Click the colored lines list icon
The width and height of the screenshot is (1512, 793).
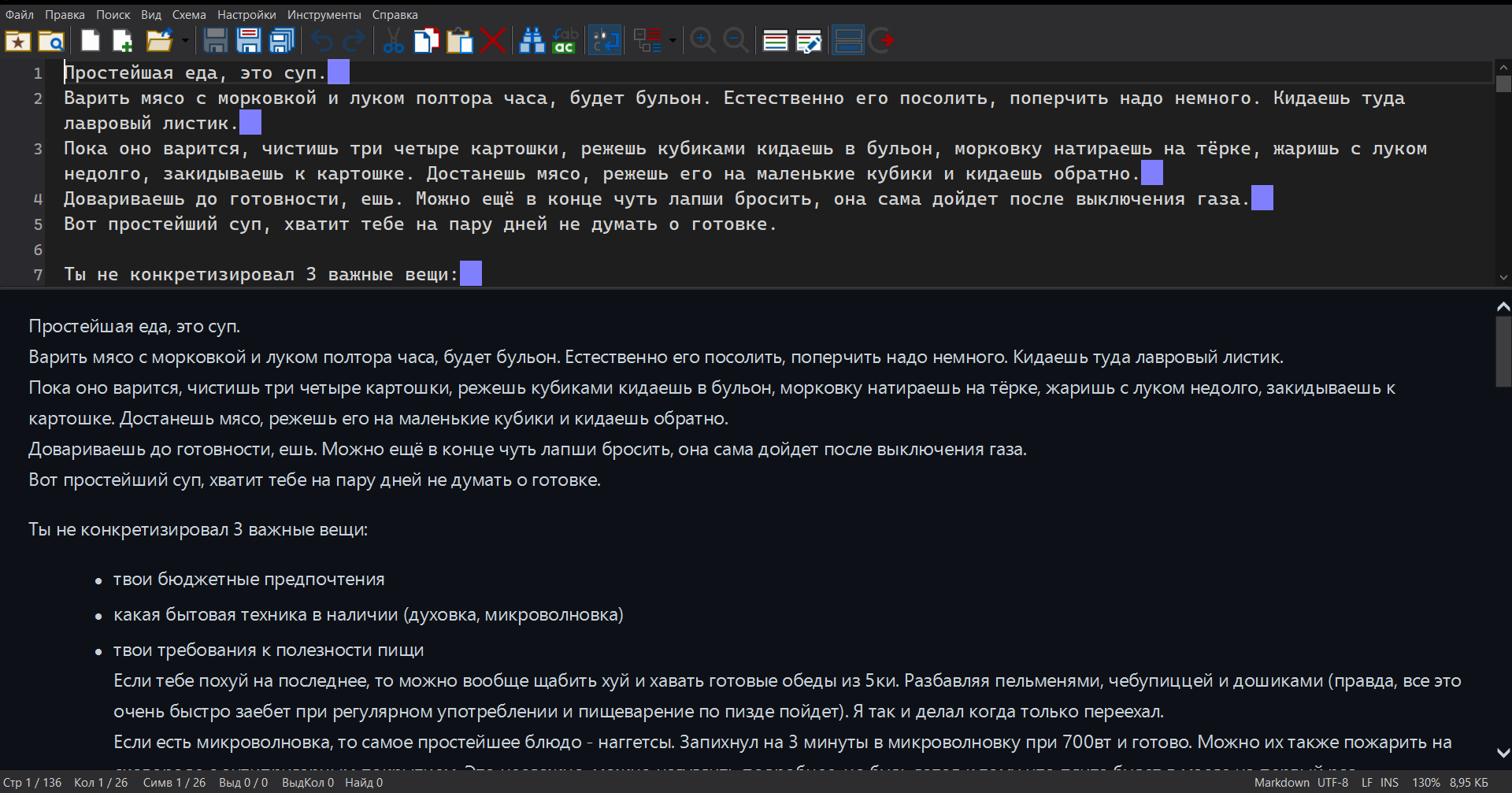click(x=776, y=41)
